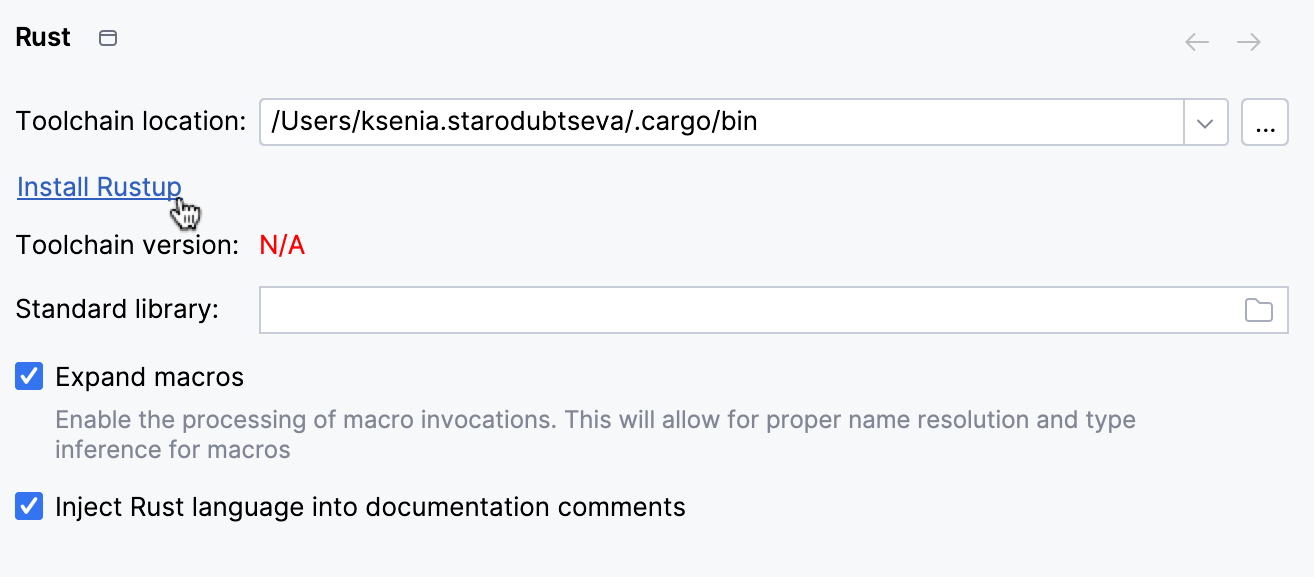Image resolution: width=1314 pixels, height=577 pixels.
Task: Open the dialog-view icon beside the Rust heading
Action: [x=107, y=37]
